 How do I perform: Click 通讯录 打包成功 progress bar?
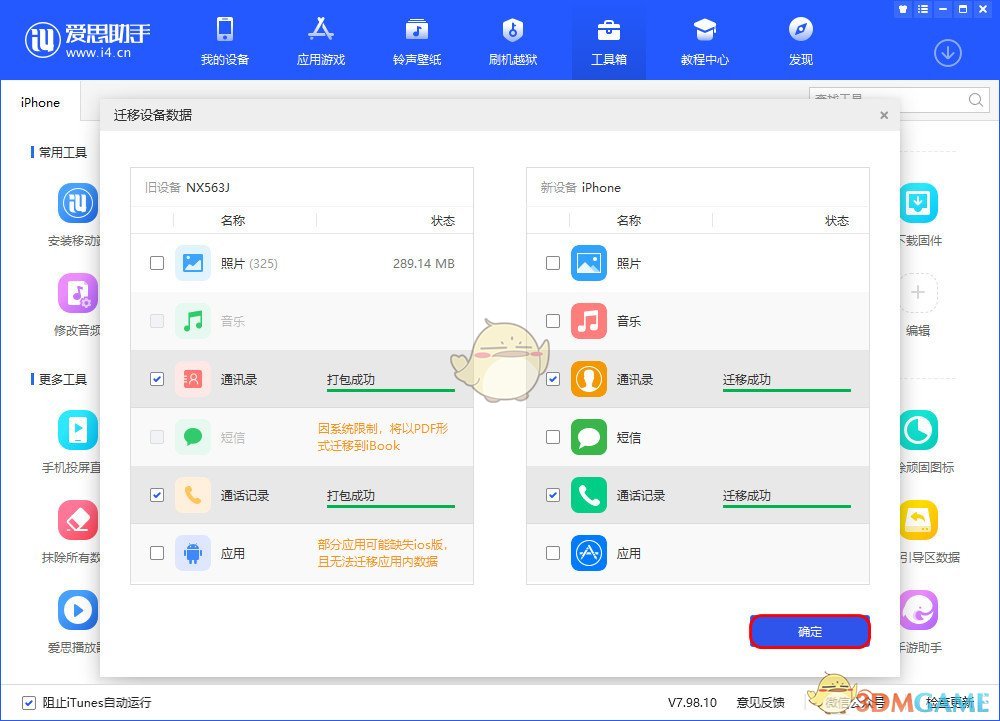[x=390, y=390]
